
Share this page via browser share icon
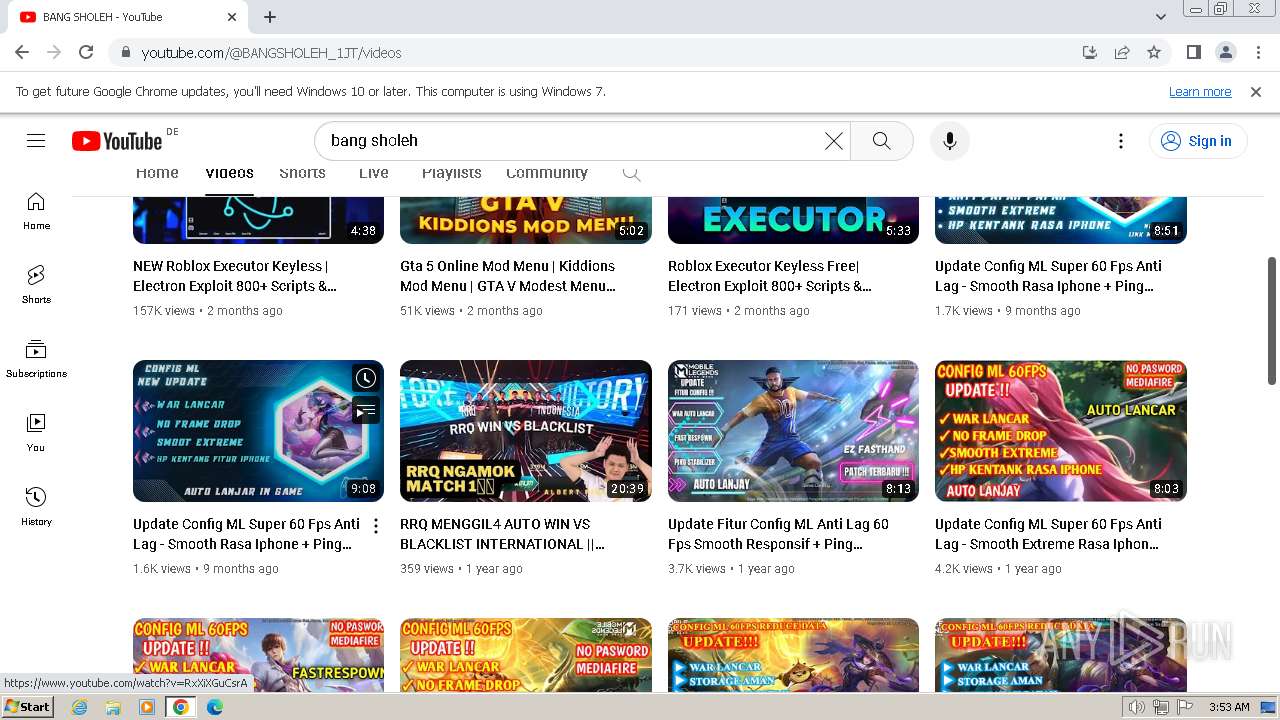coord(1122,52)
